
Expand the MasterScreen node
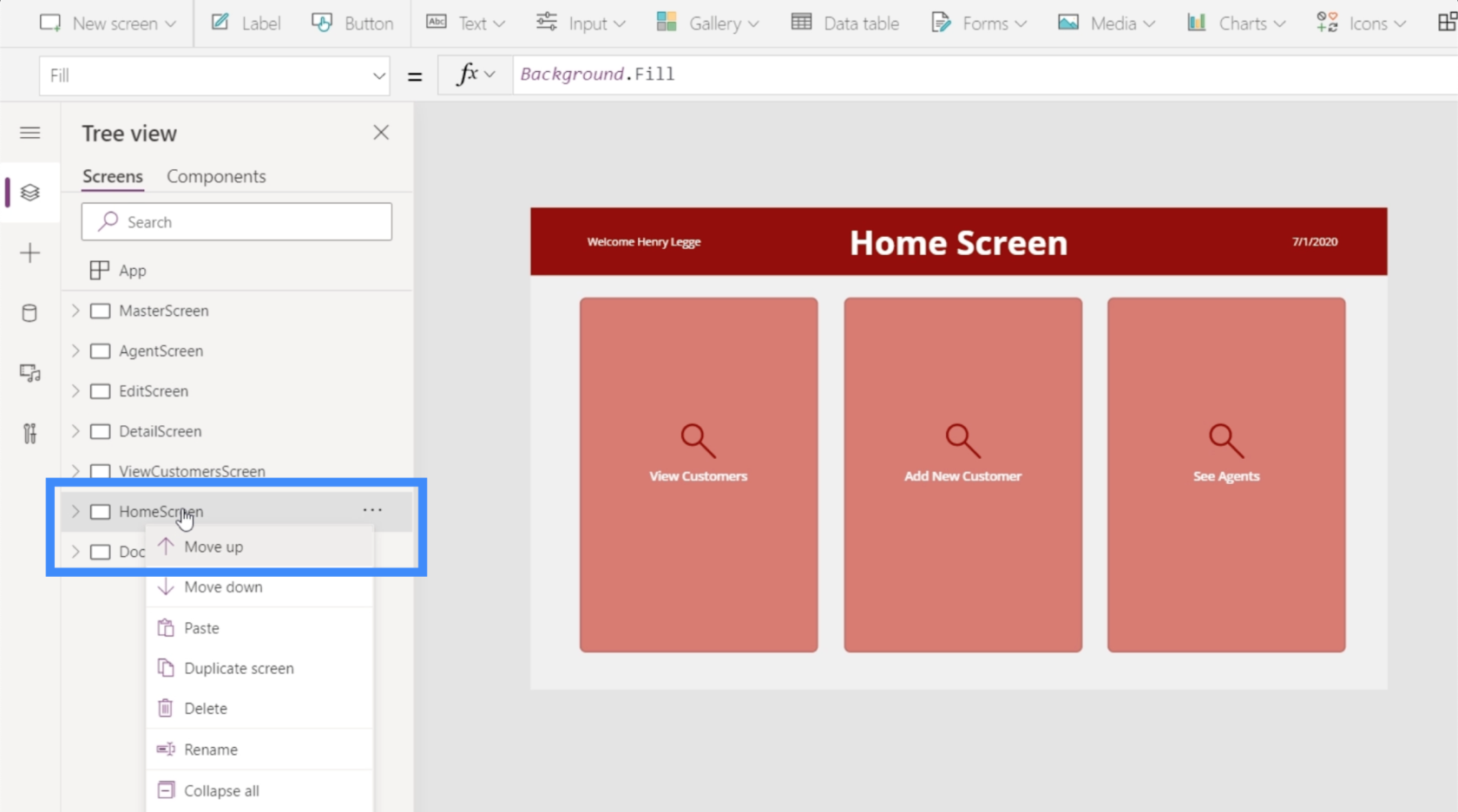[x=76, y=311]
